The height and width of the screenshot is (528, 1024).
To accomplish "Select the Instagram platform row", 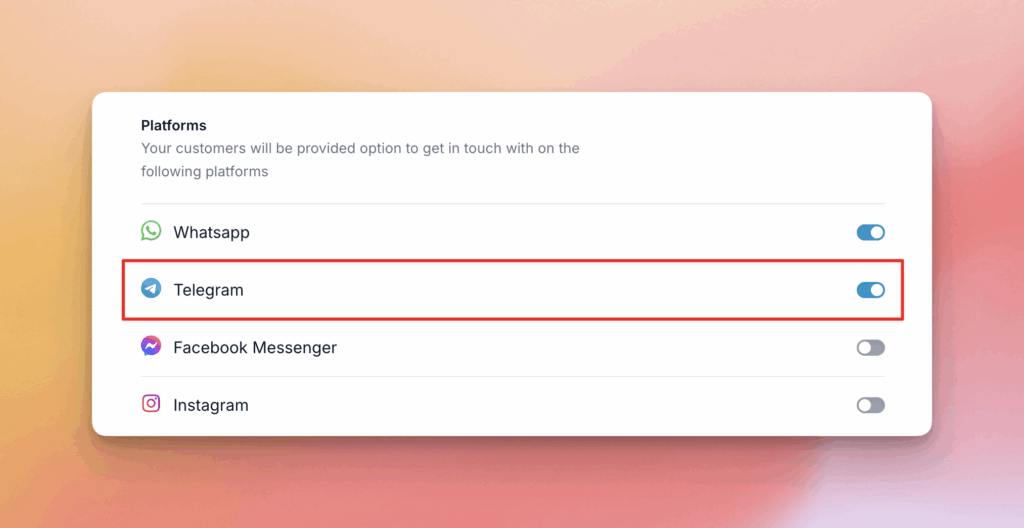I will click(500, 405).
